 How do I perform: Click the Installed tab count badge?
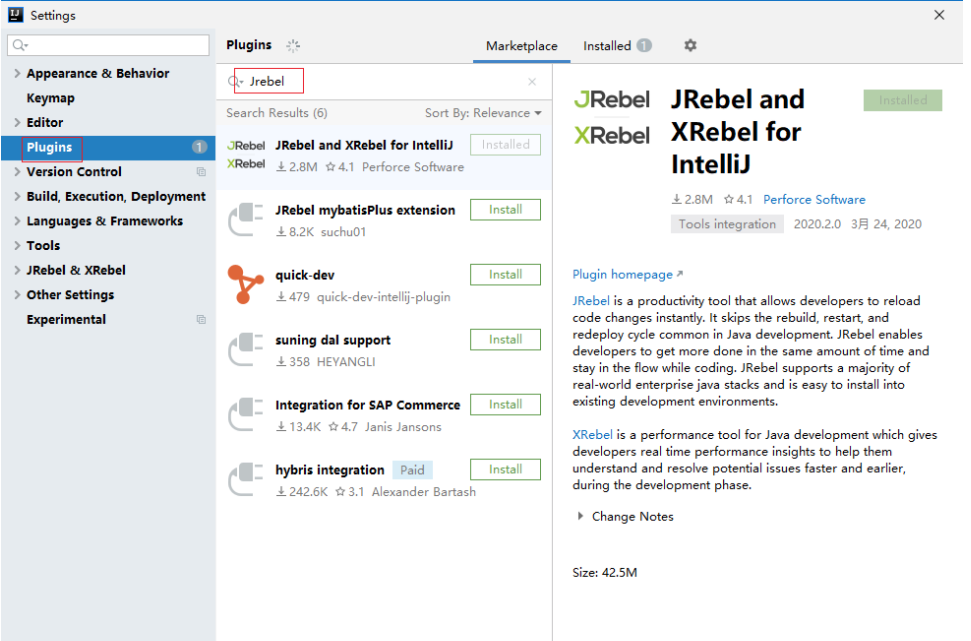[644, 45]
